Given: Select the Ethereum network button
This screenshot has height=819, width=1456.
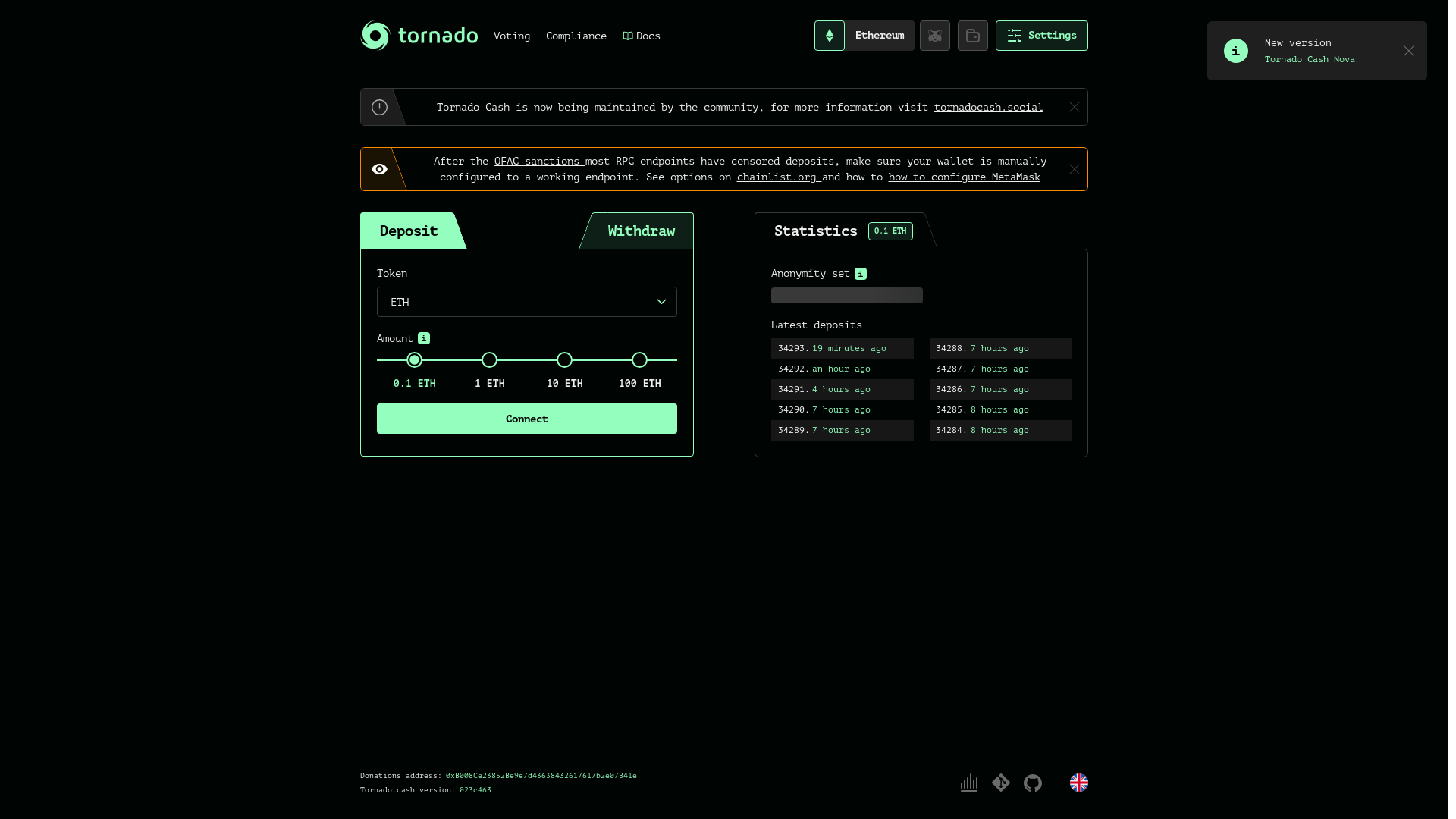Looking at the screenshot, I should point(879,36).
